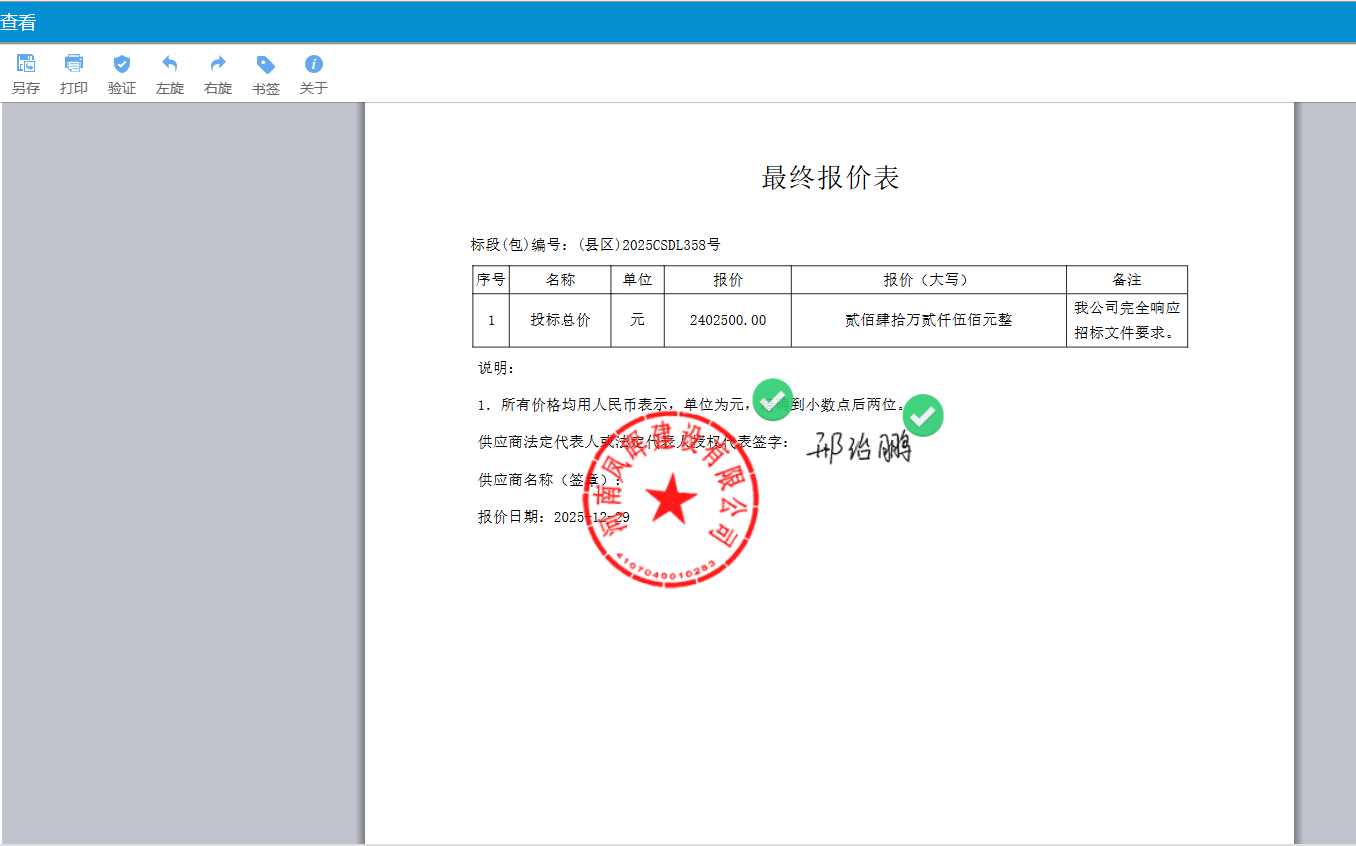Select the red company seal stamp
The width and height of the screenshot is (1356, 846).
pos(671,500)
